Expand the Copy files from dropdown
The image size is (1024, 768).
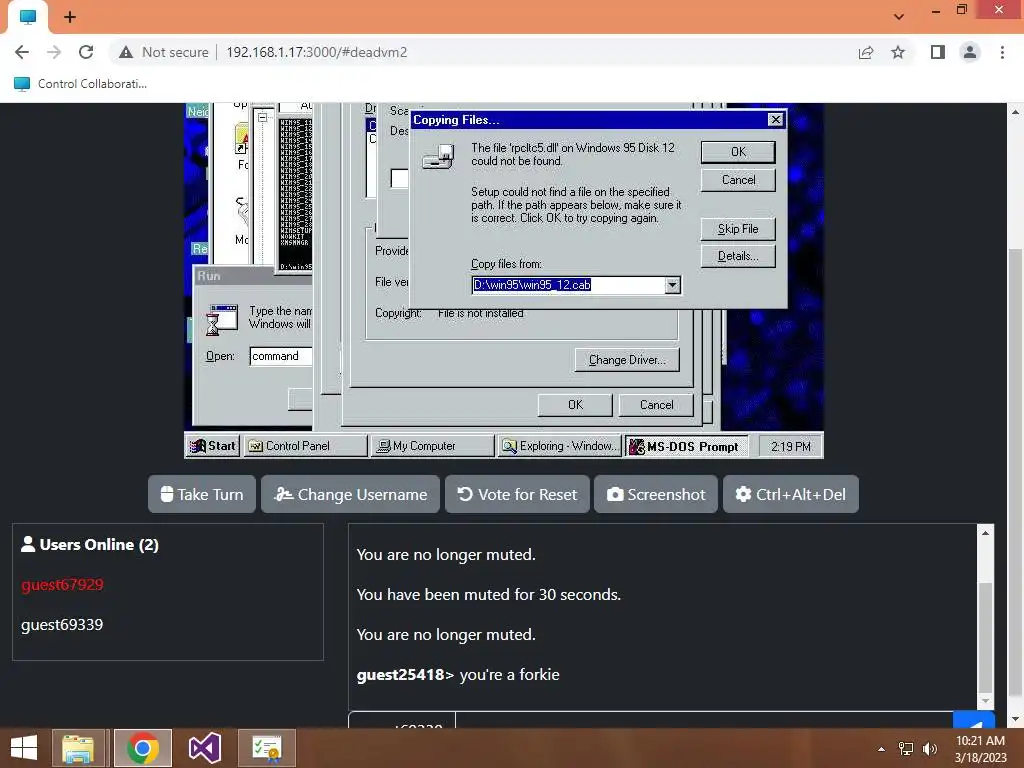(x=672, y=285)
